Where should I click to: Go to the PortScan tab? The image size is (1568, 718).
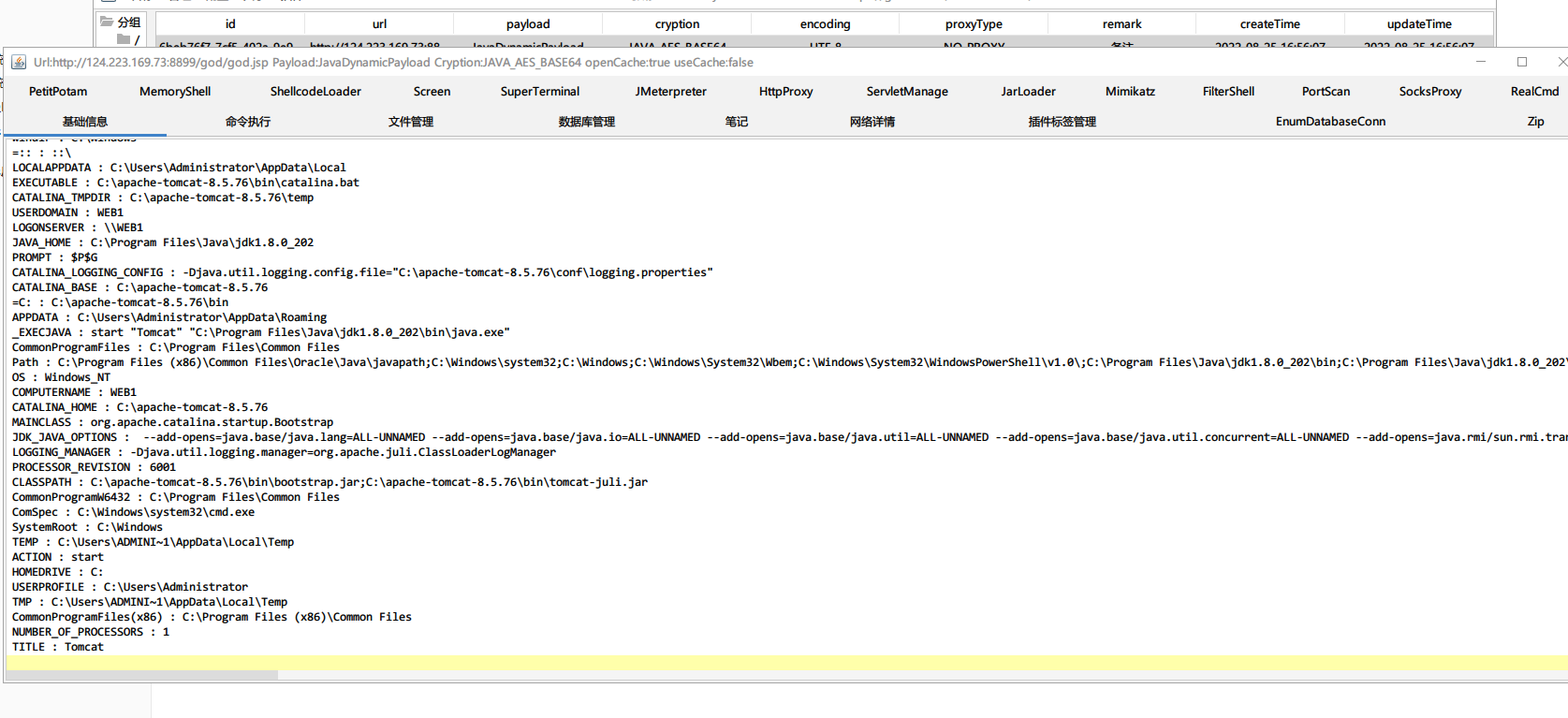click(1326, 92)
